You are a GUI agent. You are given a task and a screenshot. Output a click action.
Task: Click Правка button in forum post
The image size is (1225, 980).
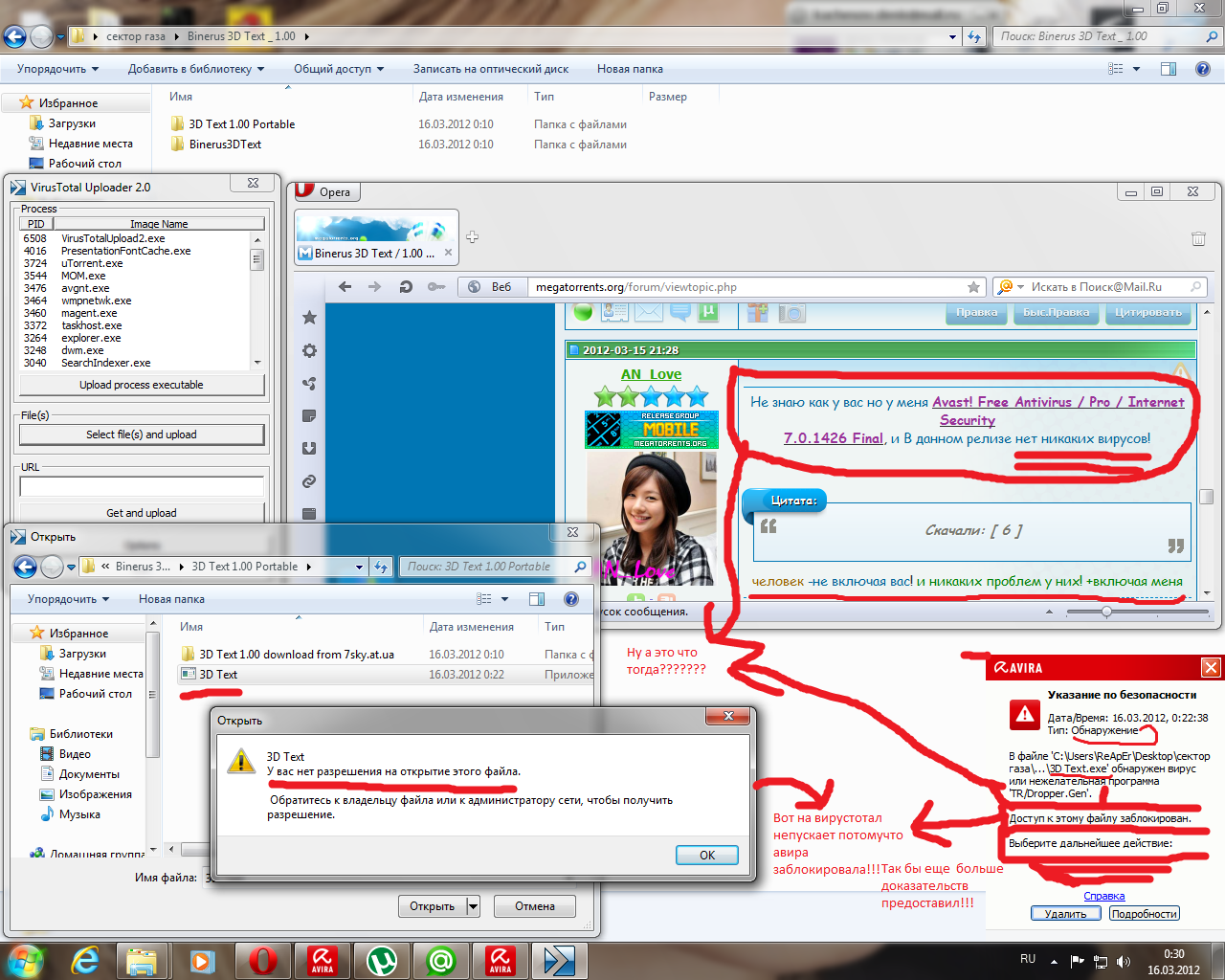click(x=976, y=312)
